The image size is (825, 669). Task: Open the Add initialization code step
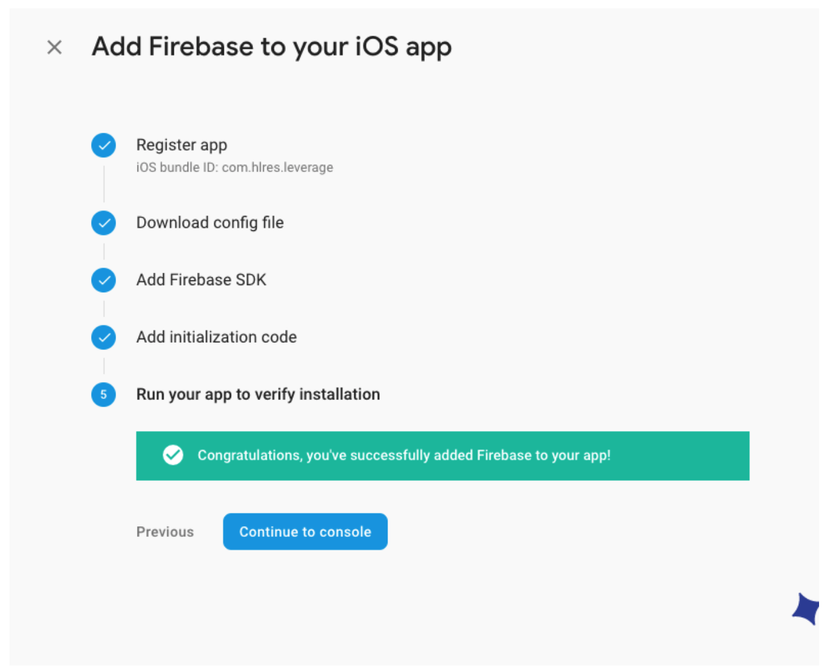coord(216,337)
